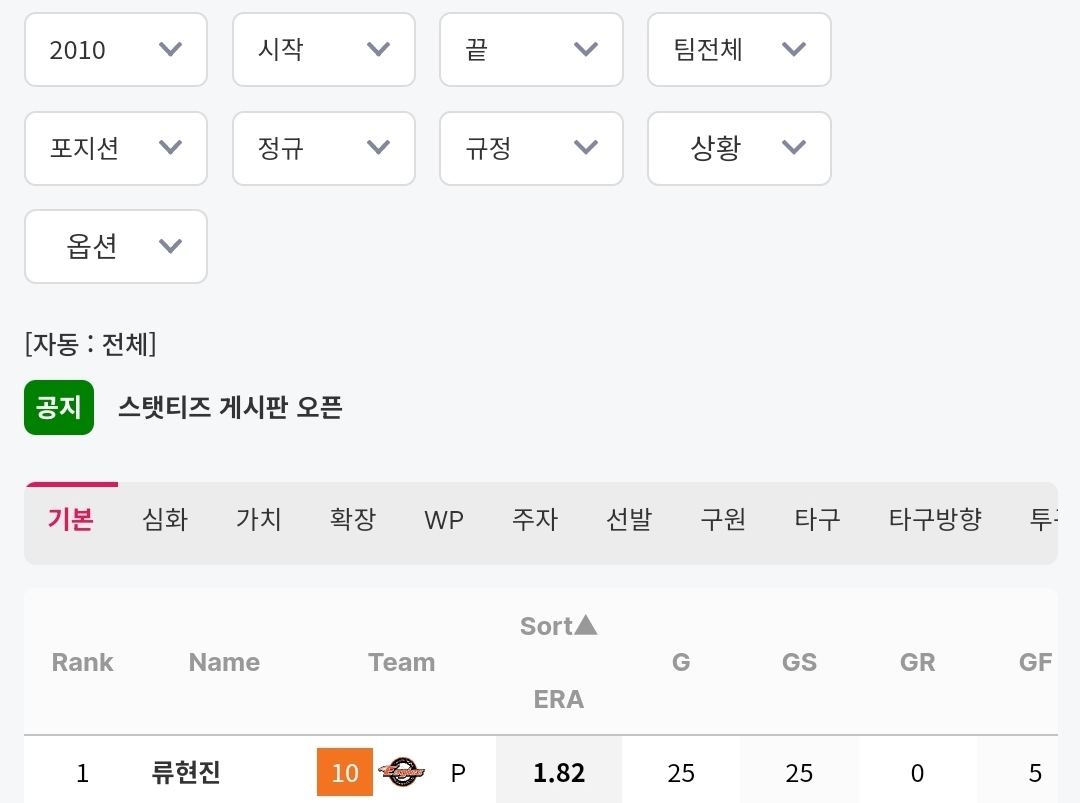Expand the 팀전체 team filter
Viewport: 1080px width, 803px height.
pos(739,50)
